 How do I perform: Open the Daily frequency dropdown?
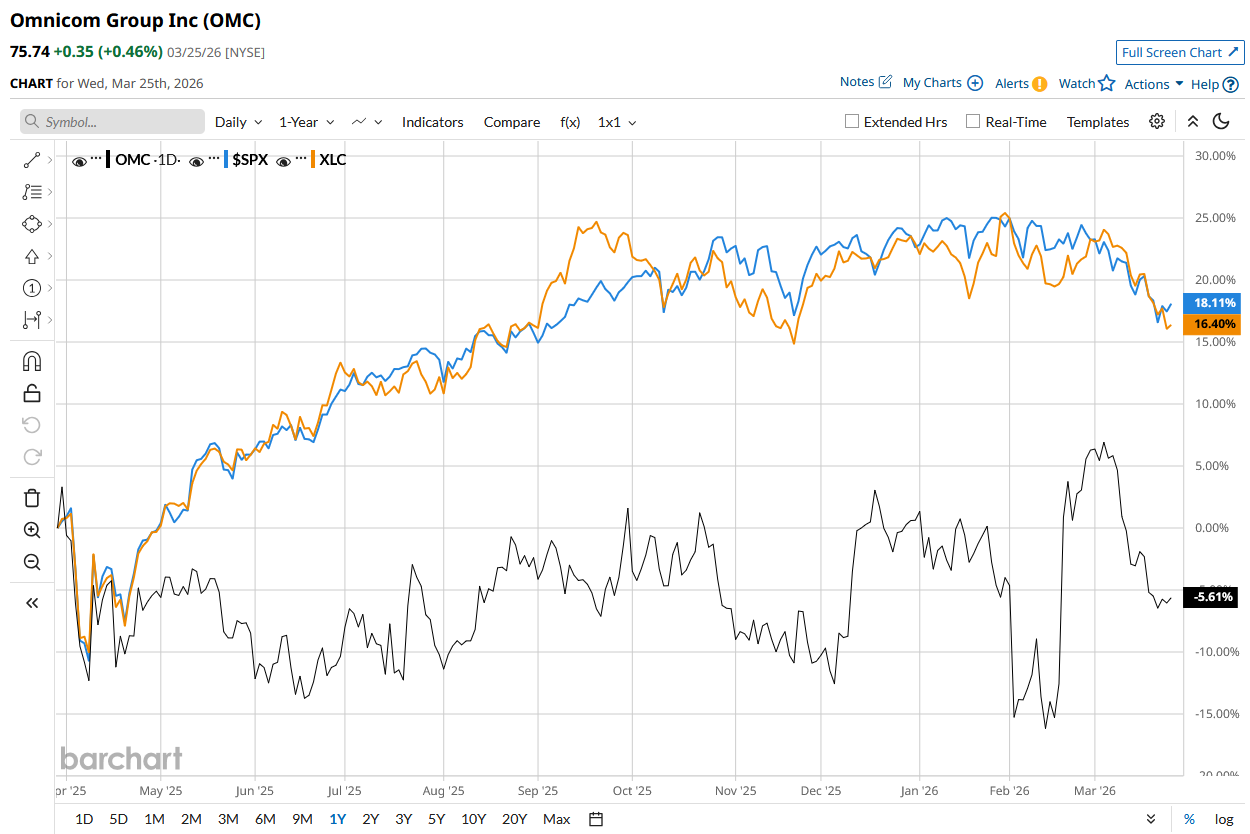point(239,122)
